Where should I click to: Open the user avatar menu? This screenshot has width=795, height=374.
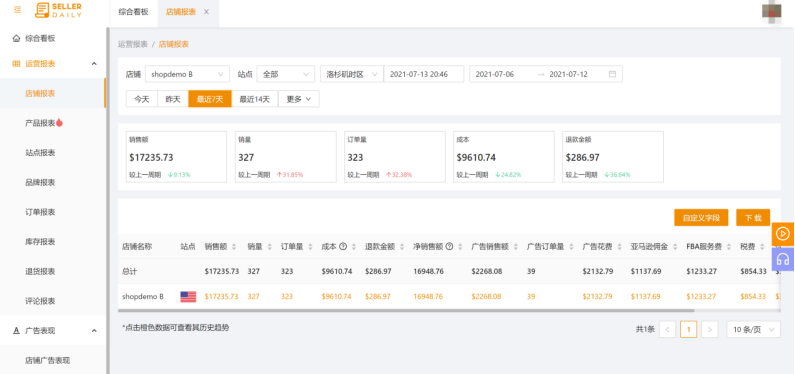[772, 12]
